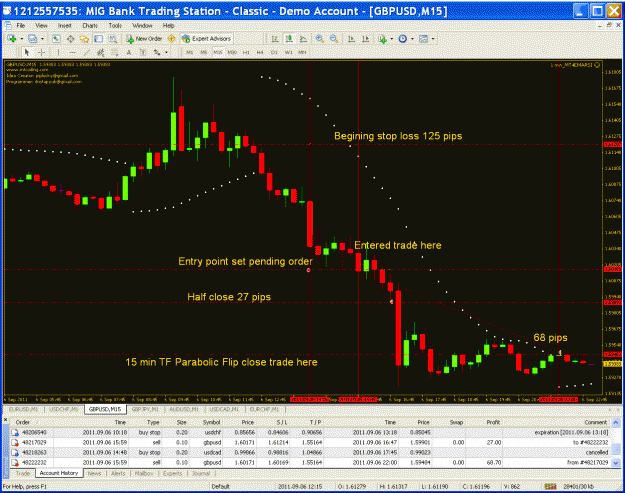The image size is (625, 493).
Task: Open the File menu
Action: (x=21, y=26)
